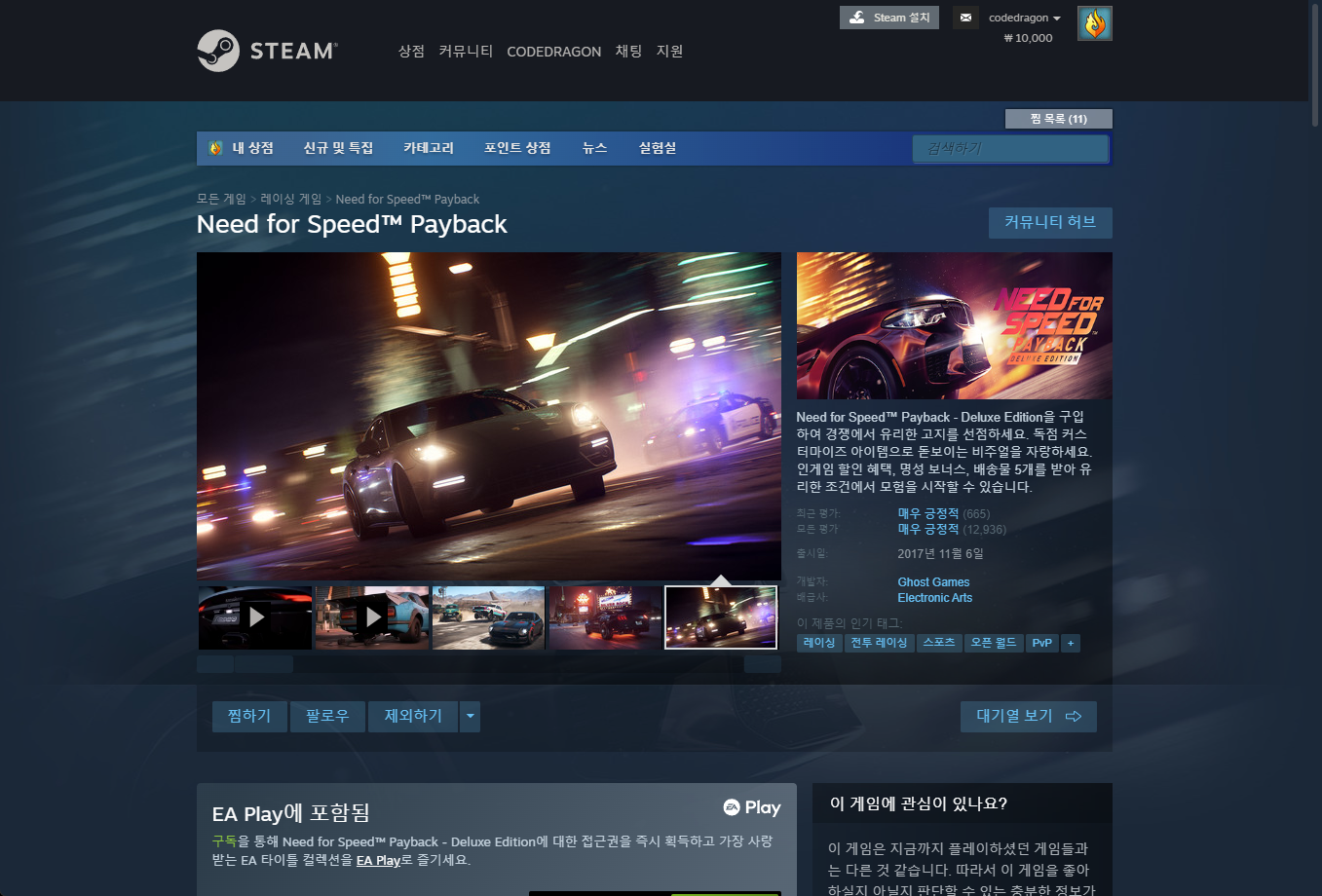Viewport: 1322px width, 896px height.
Task: Expand the codedragon account dropdown
Action: click(x=1025, y=18)
